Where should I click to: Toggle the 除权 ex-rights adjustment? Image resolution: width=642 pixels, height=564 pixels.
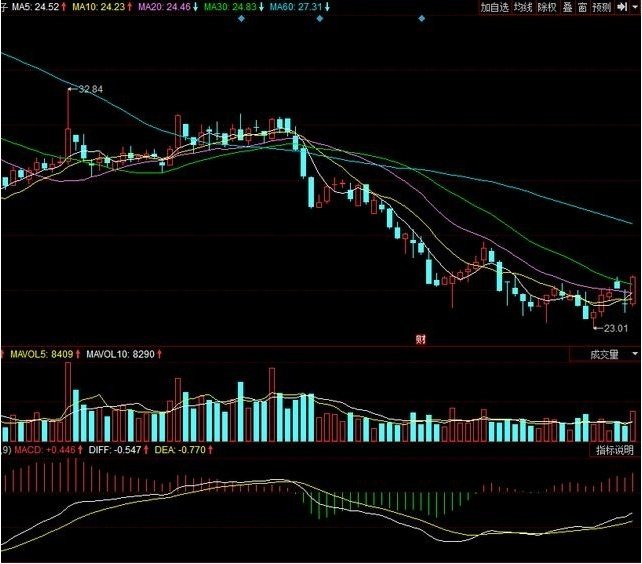pos(547,7)
